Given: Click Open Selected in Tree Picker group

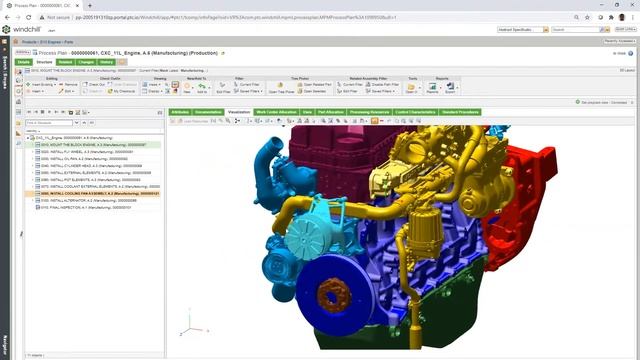Looking at the screenshot, I should (312, 91).
